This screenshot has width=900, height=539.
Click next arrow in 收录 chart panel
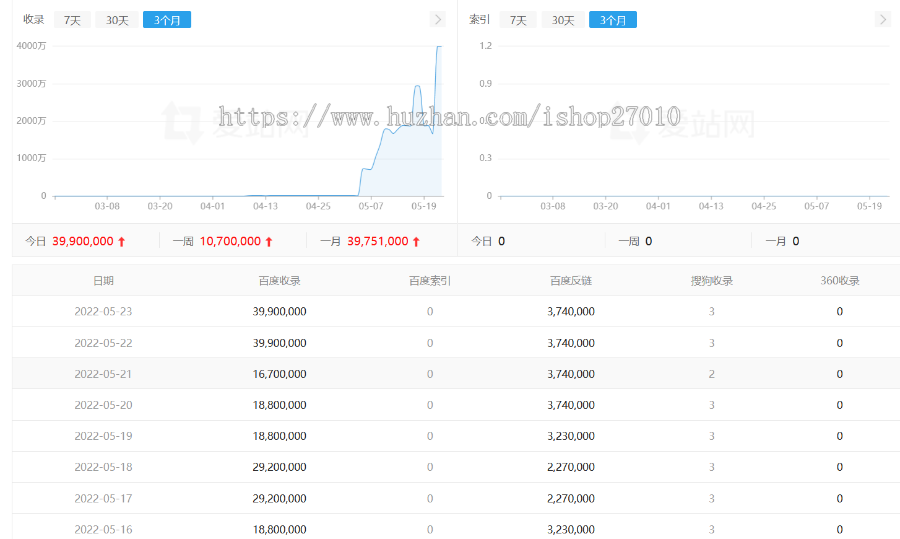438,20
